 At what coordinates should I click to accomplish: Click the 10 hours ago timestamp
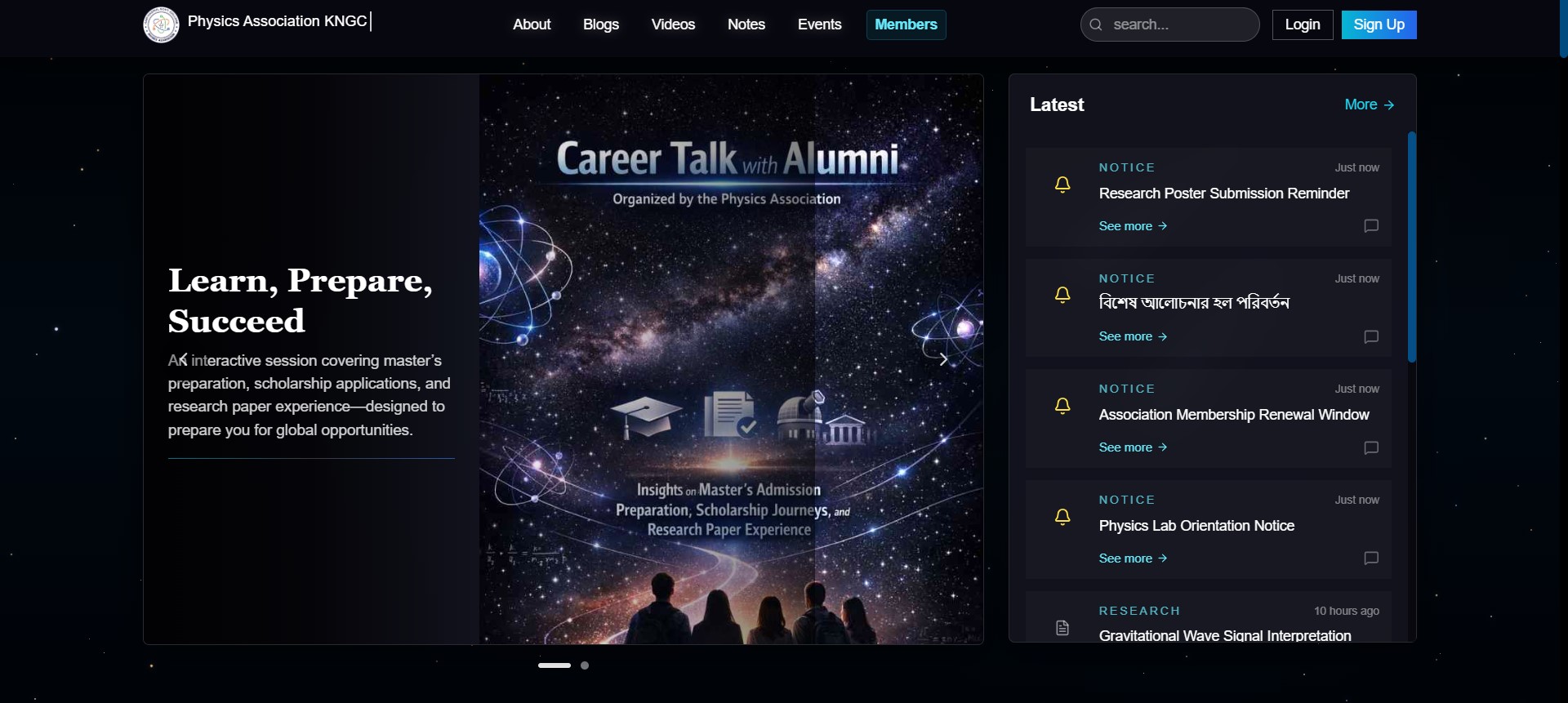click(x=1346, y=611)
